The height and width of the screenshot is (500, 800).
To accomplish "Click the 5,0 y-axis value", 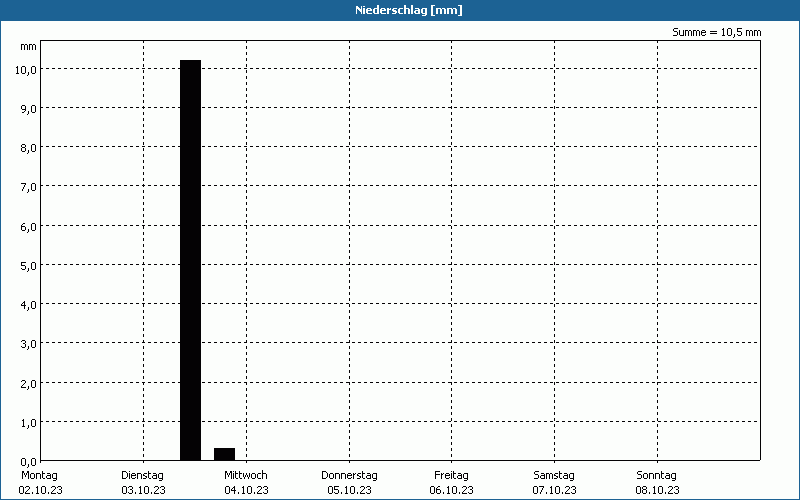I will [29, 266].
